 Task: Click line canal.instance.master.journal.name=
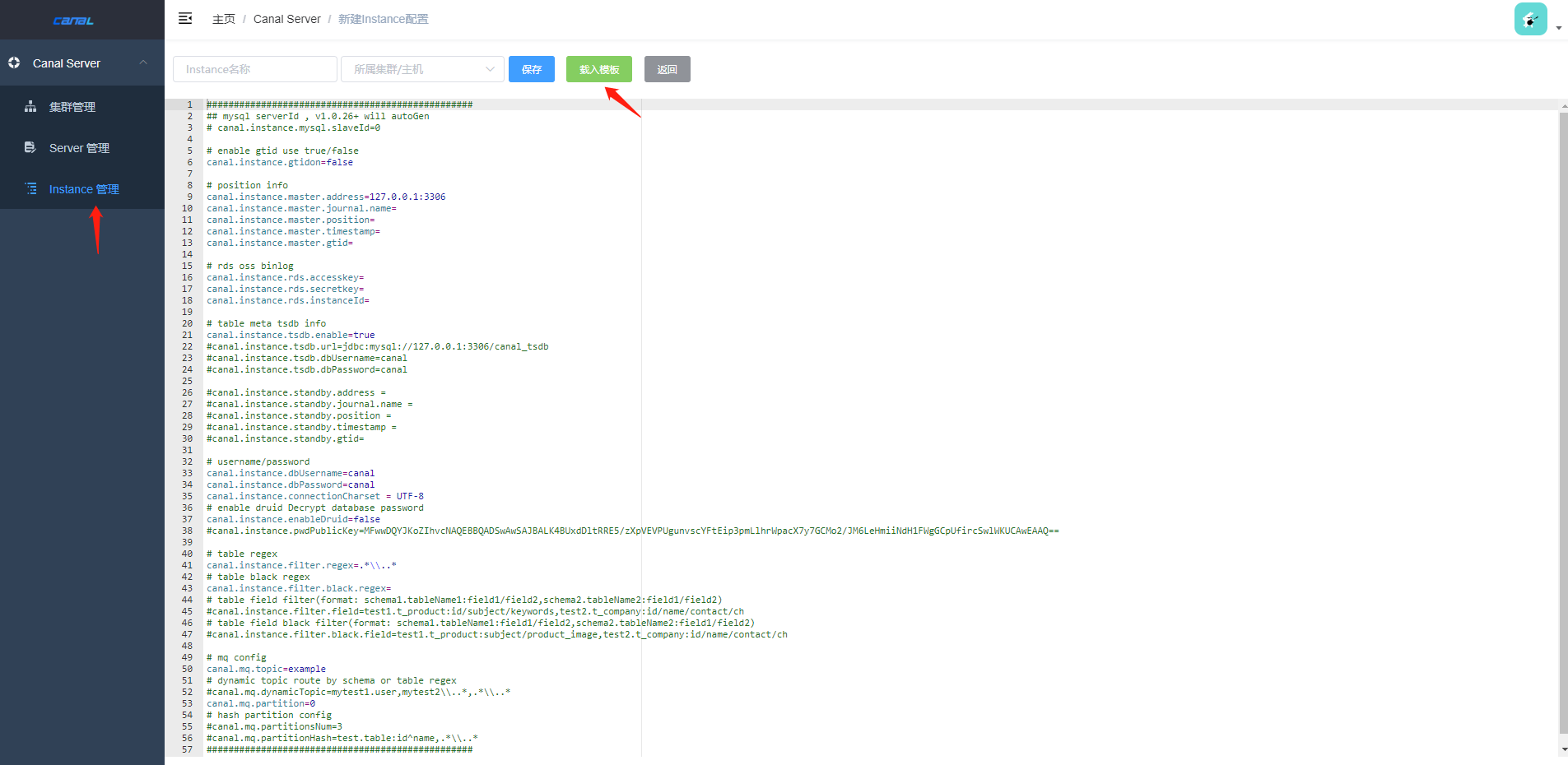[301, 208]
